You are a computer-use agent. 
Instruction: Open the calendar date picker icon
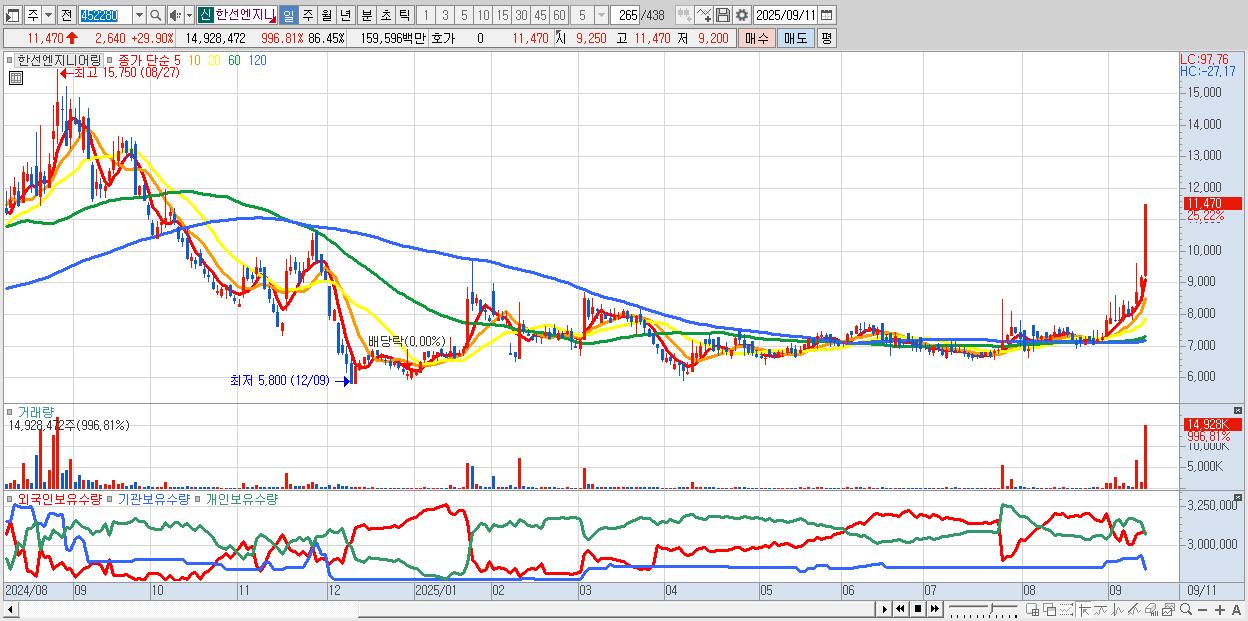click(828, 15)
